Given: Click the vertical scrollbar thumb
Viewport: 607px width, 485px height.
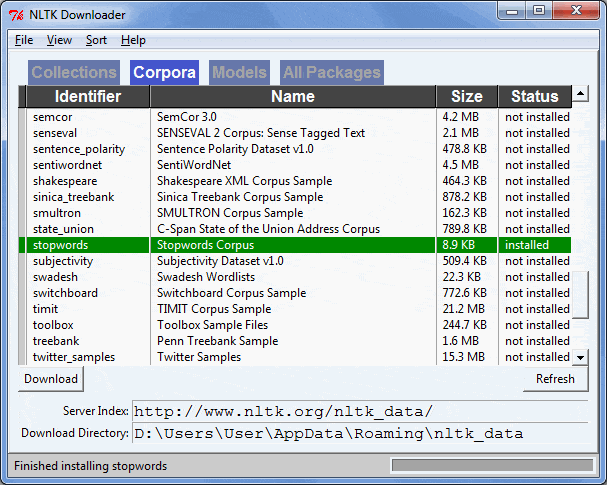Looking at the screenshot, I should point(580,295).
